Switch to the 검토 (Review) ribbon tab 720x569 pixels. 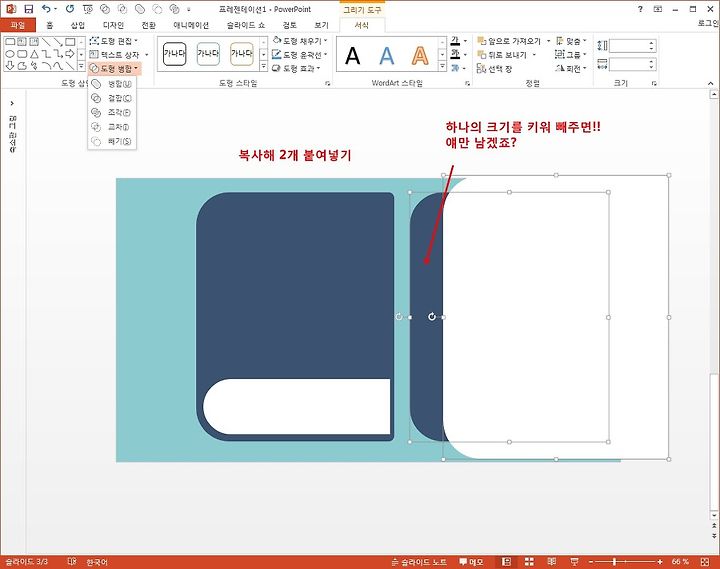pos(289,25)
